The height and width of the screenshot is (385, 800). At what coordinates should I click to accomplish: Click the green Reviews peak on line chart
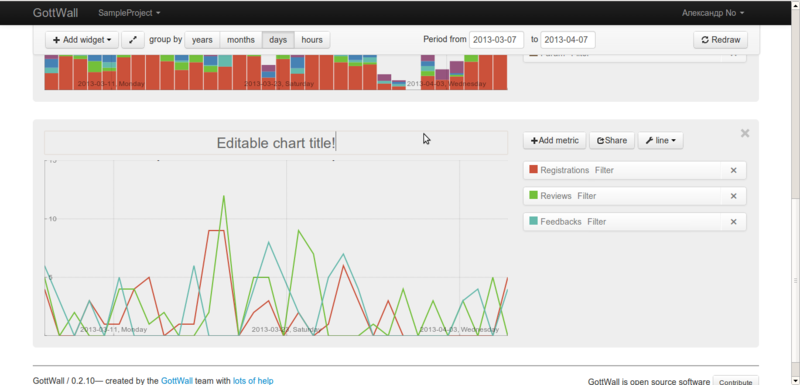click(x=223, y=196)
